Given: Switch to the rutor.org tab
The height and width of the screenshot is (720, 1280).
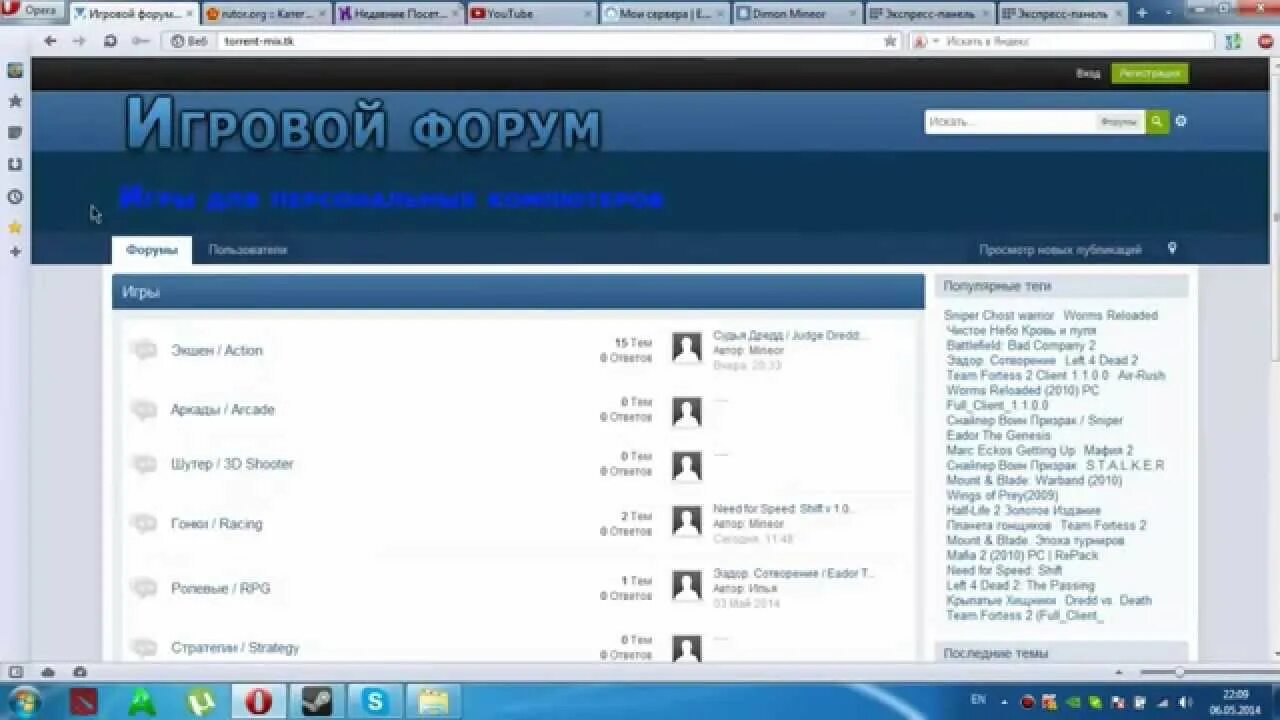Looking at the screenshot, I should (263, 14).
